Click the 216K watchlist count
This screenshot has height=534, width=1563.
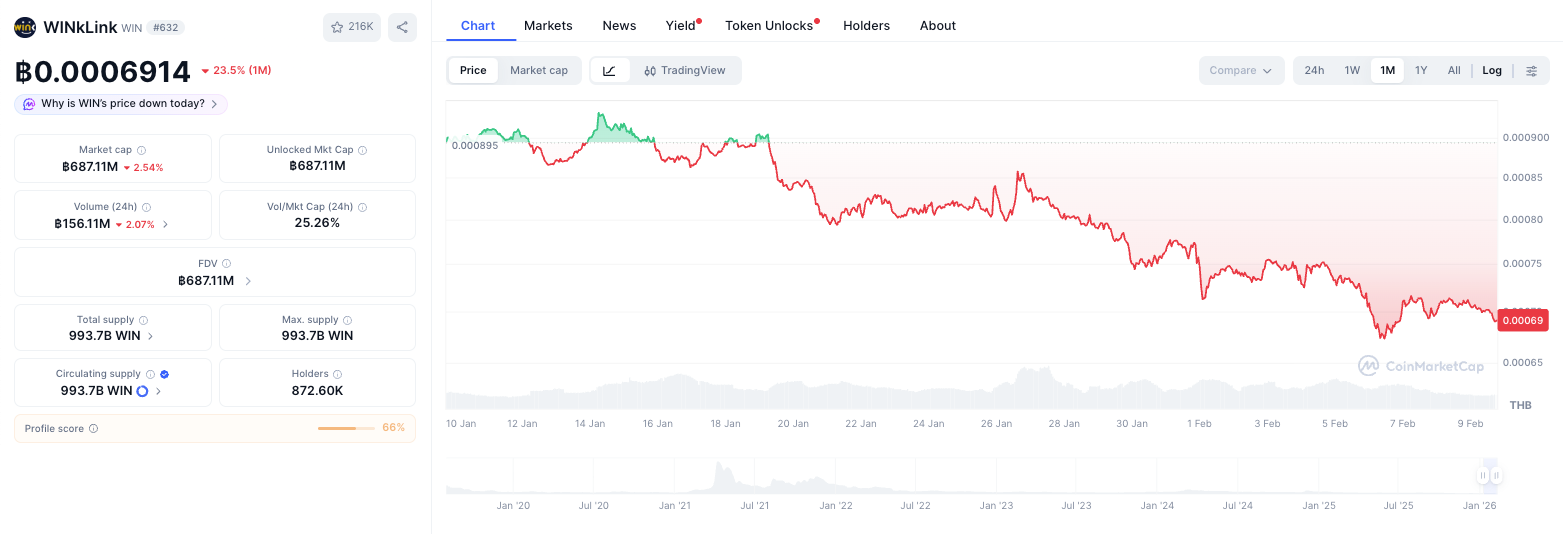361,27
